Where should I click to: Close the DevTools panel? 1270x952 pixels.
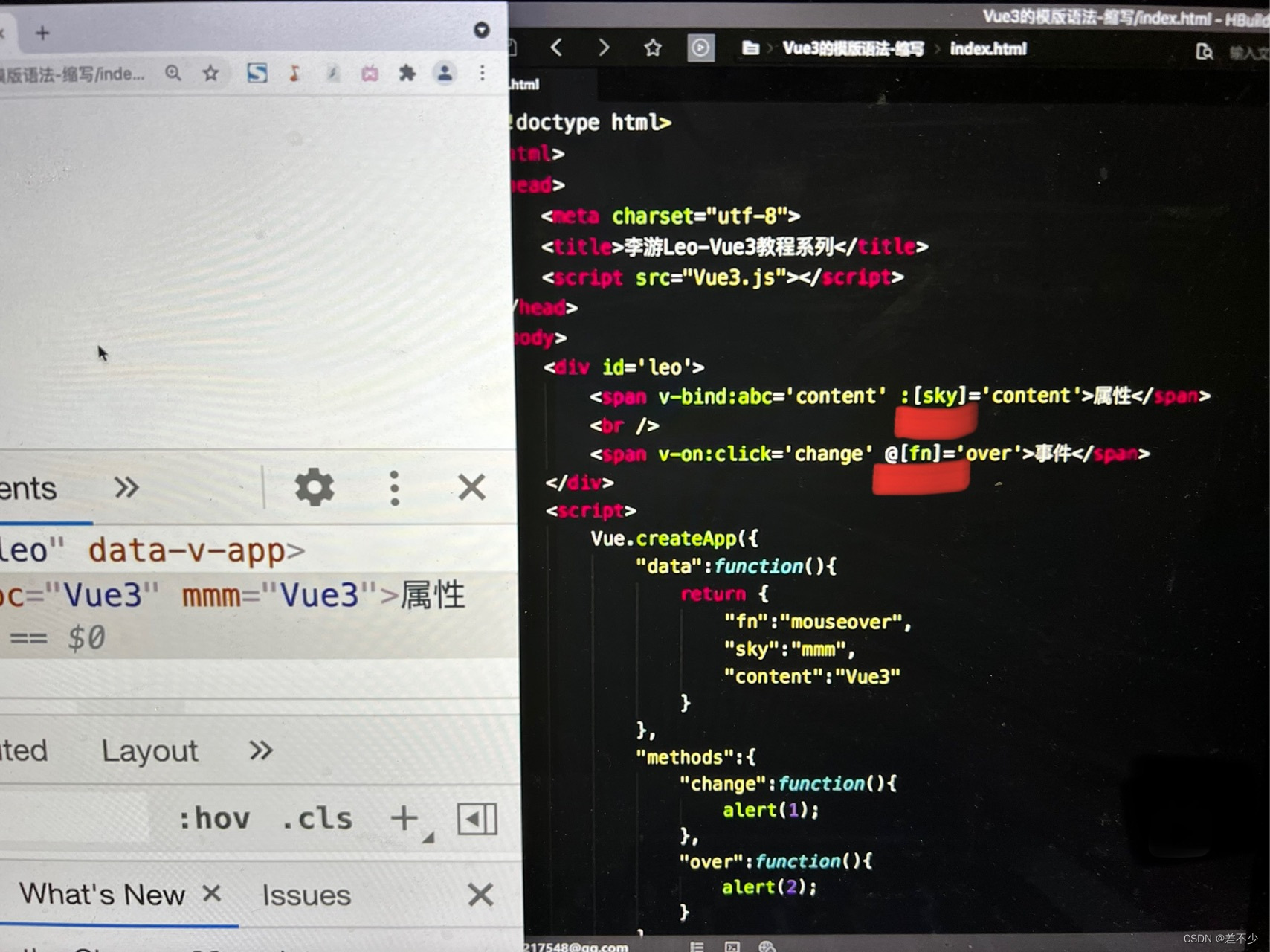click(x=471, y=488)
